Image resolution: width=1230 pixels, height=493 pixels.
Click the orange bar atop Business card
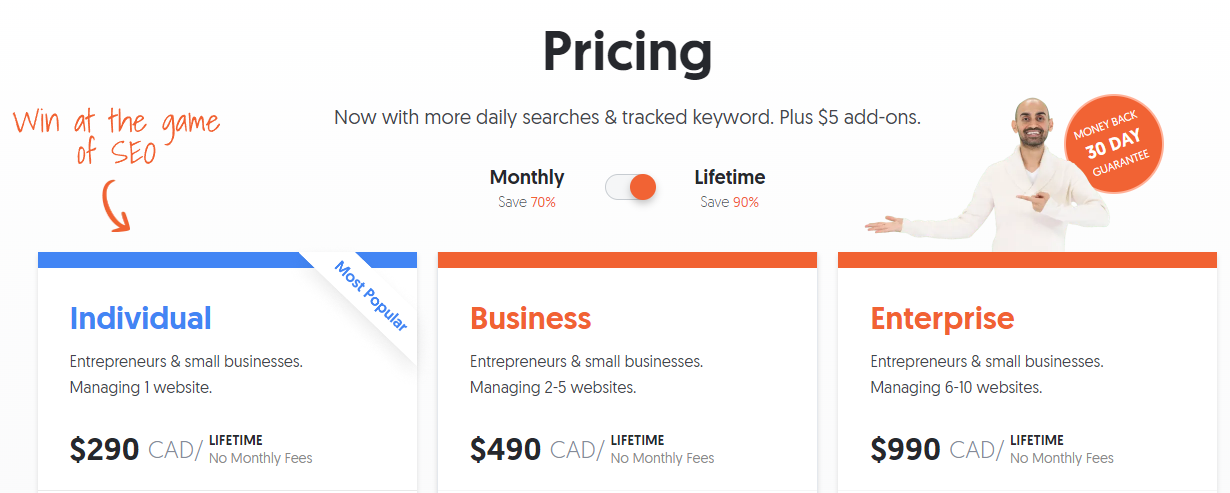(627, 260)
